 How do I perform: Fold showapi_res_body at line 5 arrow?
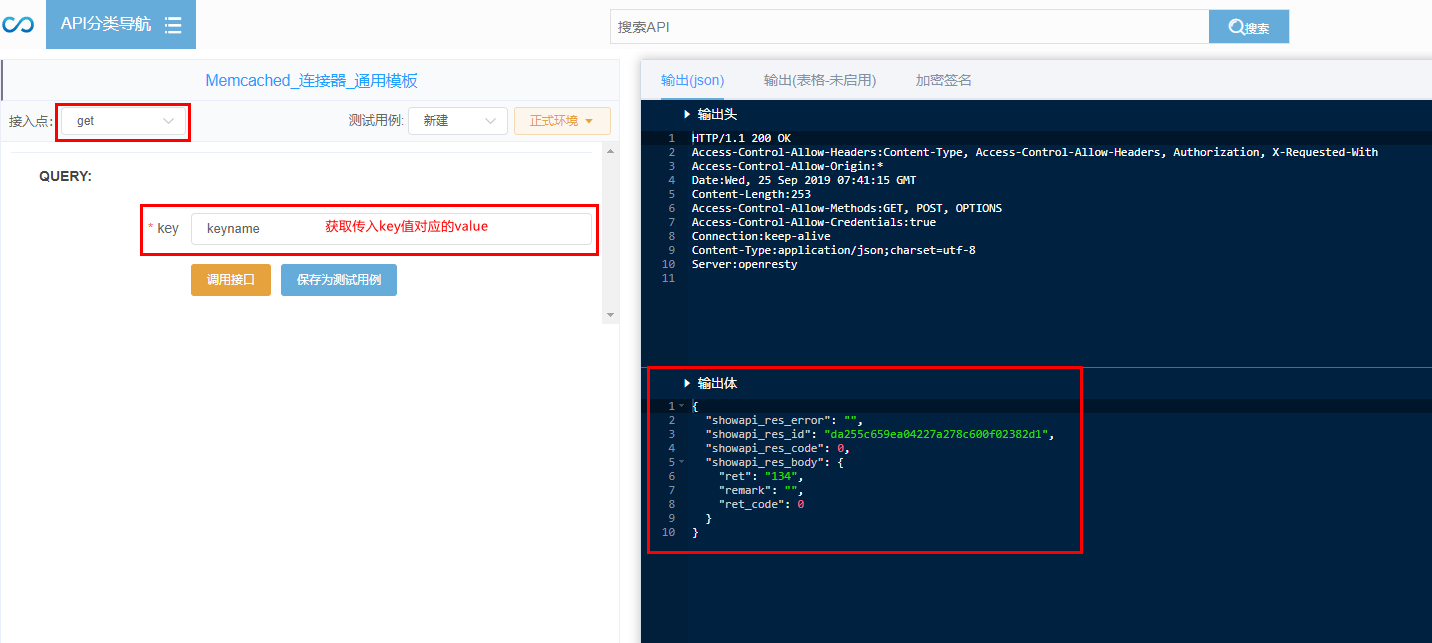(x=681, y=463)
